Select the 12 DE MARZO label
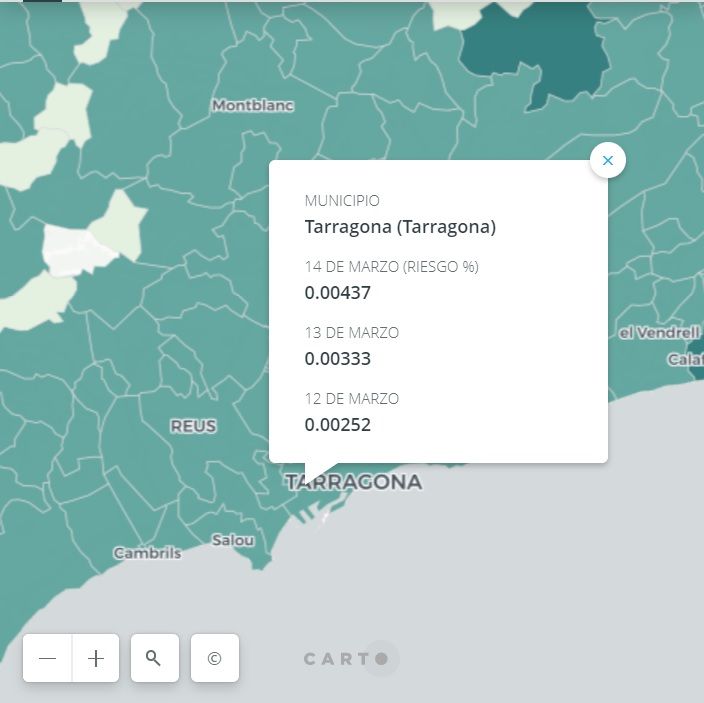This screenshot has width=704, height=703. click(x=352, y=399)
